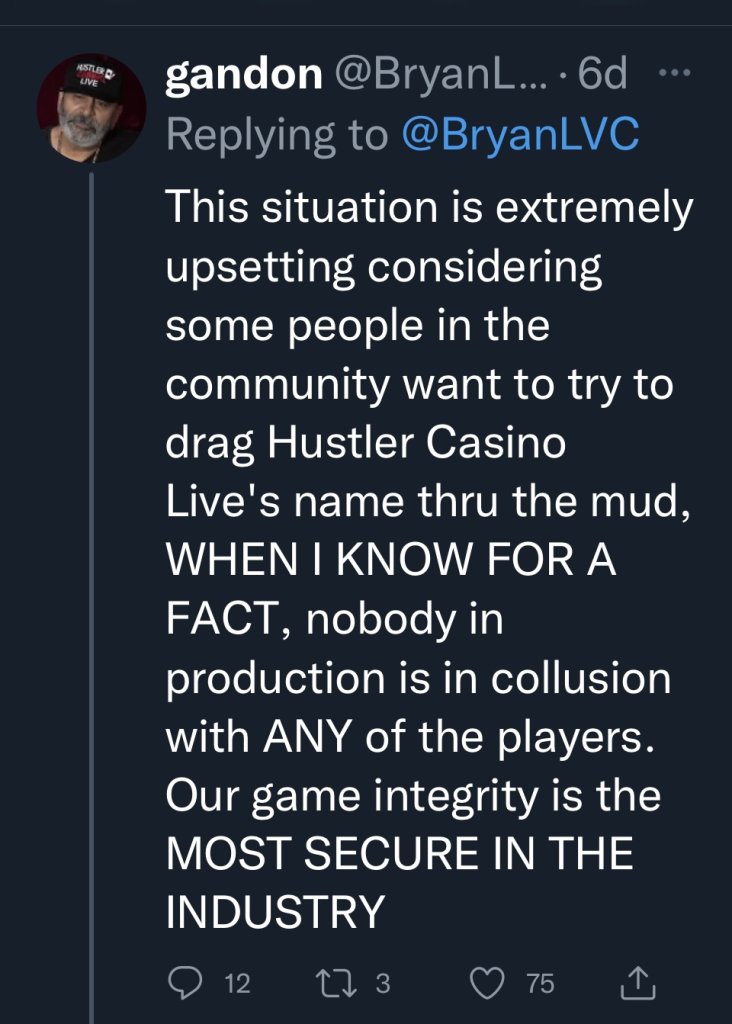Viewport: 732px width, 1024px height.
Task: Open the share menu via share icon
Action: [x=637, y=984]
